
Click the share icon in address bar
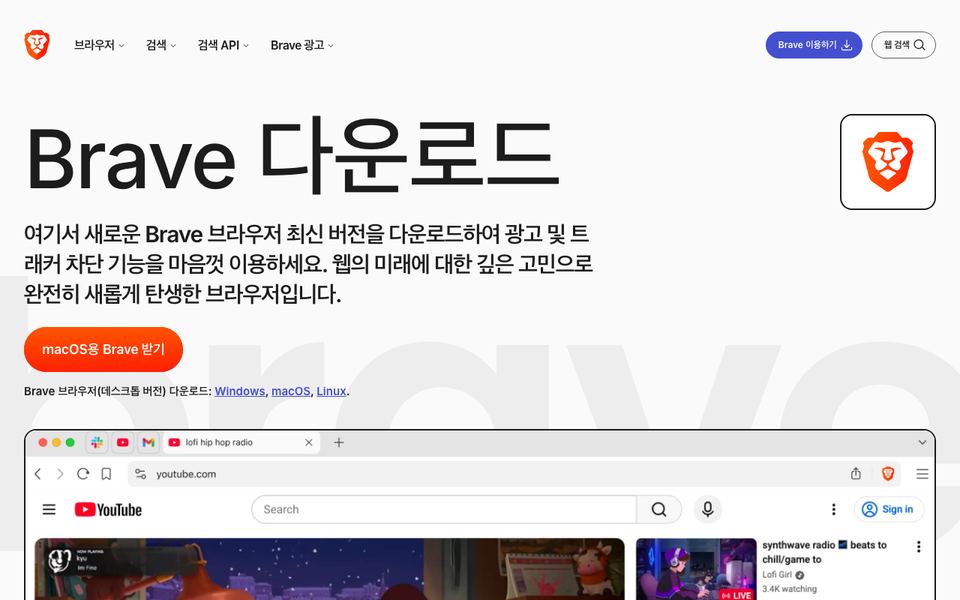coord(856,473)
